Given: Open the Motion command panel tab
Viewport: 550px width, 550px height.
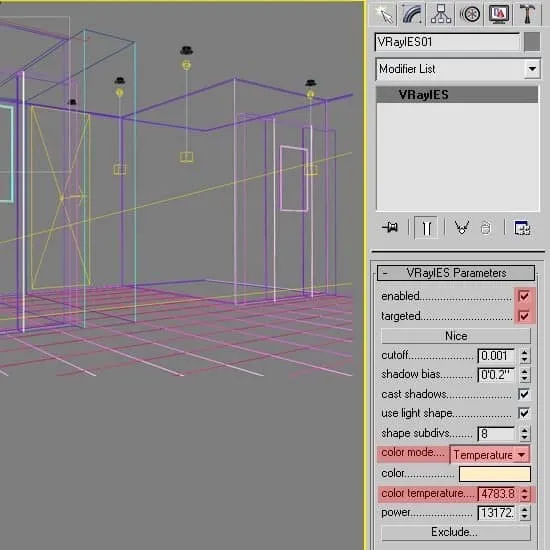Looking at the screenshot, I should point(470,15).
